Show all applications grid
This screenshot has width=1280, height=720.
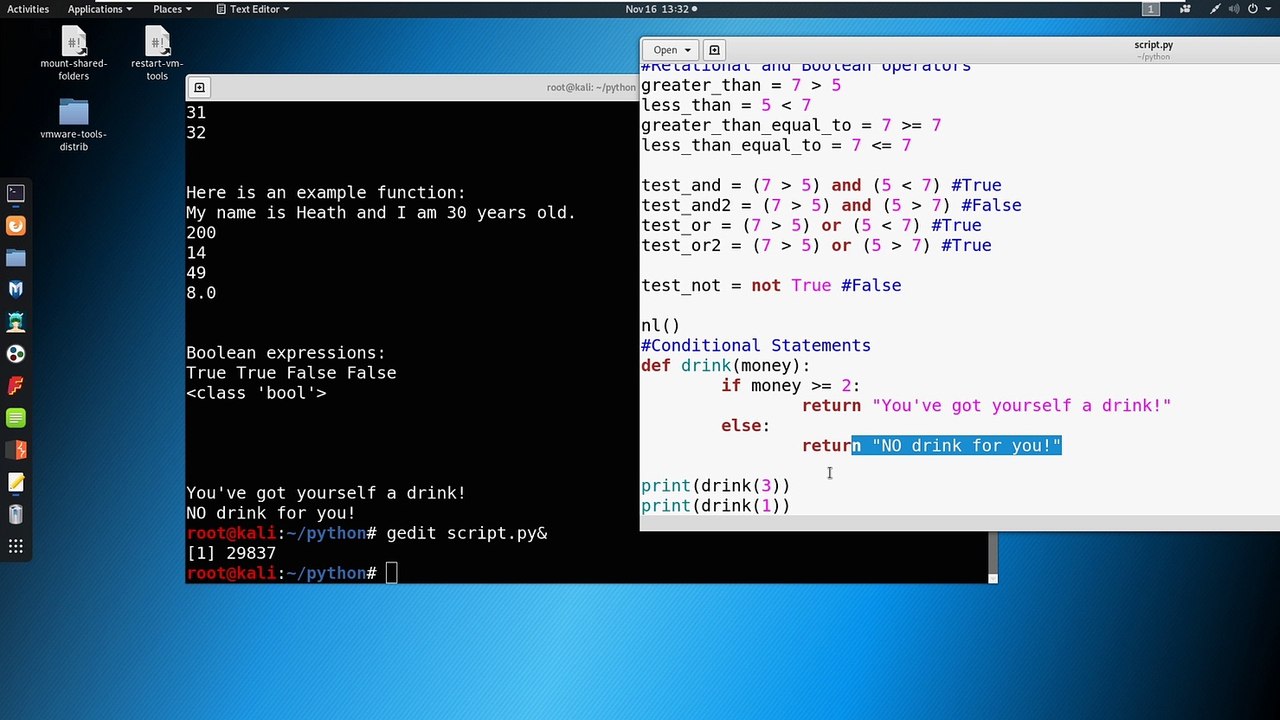point(16,546)
